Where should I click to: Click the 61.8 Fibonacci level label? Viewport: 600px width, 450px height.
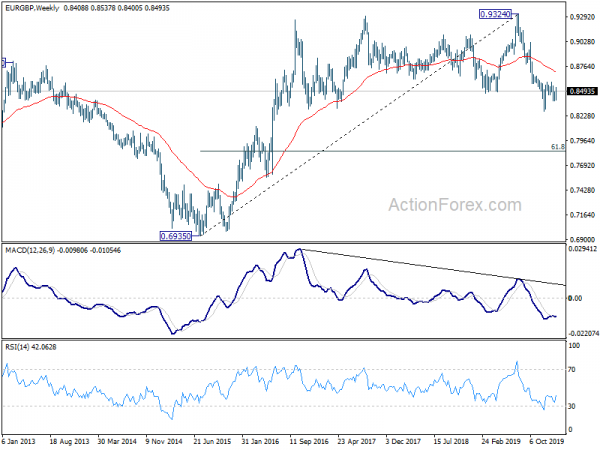point(558,147)
